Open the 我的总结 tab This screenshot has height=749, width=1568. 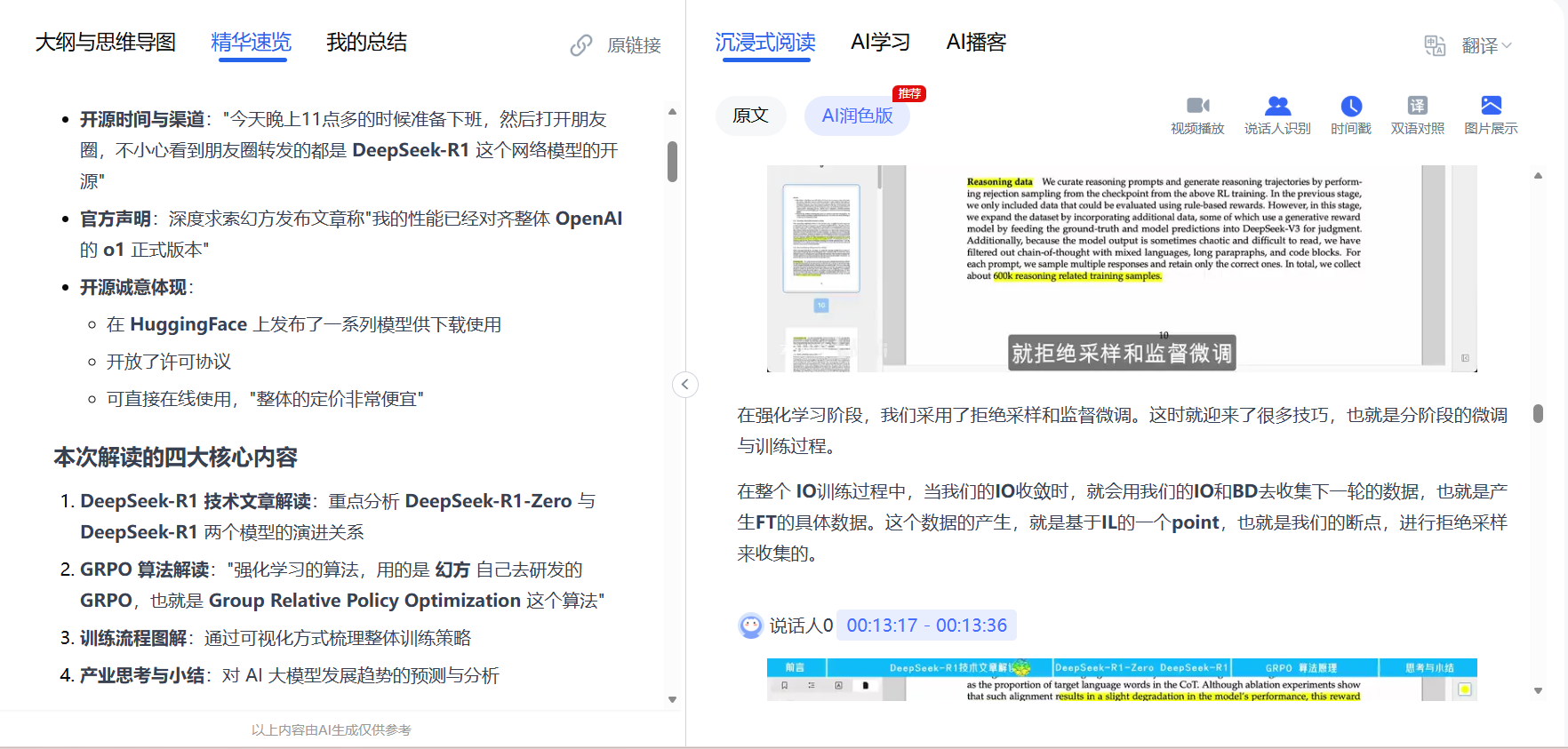367,42
